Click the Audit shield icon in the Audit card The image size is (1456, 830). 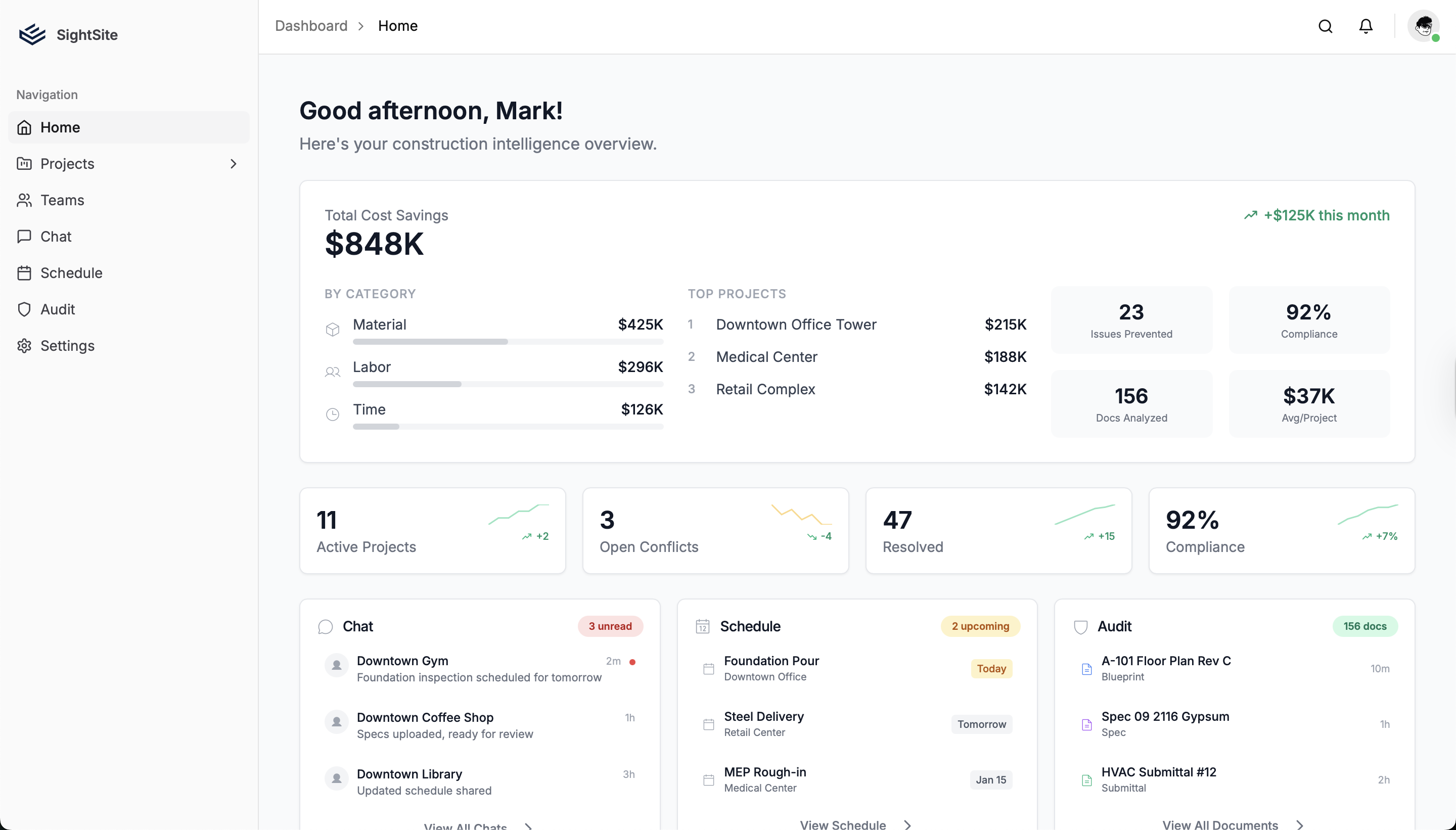pyautogui.click(x=1079, y=626)
